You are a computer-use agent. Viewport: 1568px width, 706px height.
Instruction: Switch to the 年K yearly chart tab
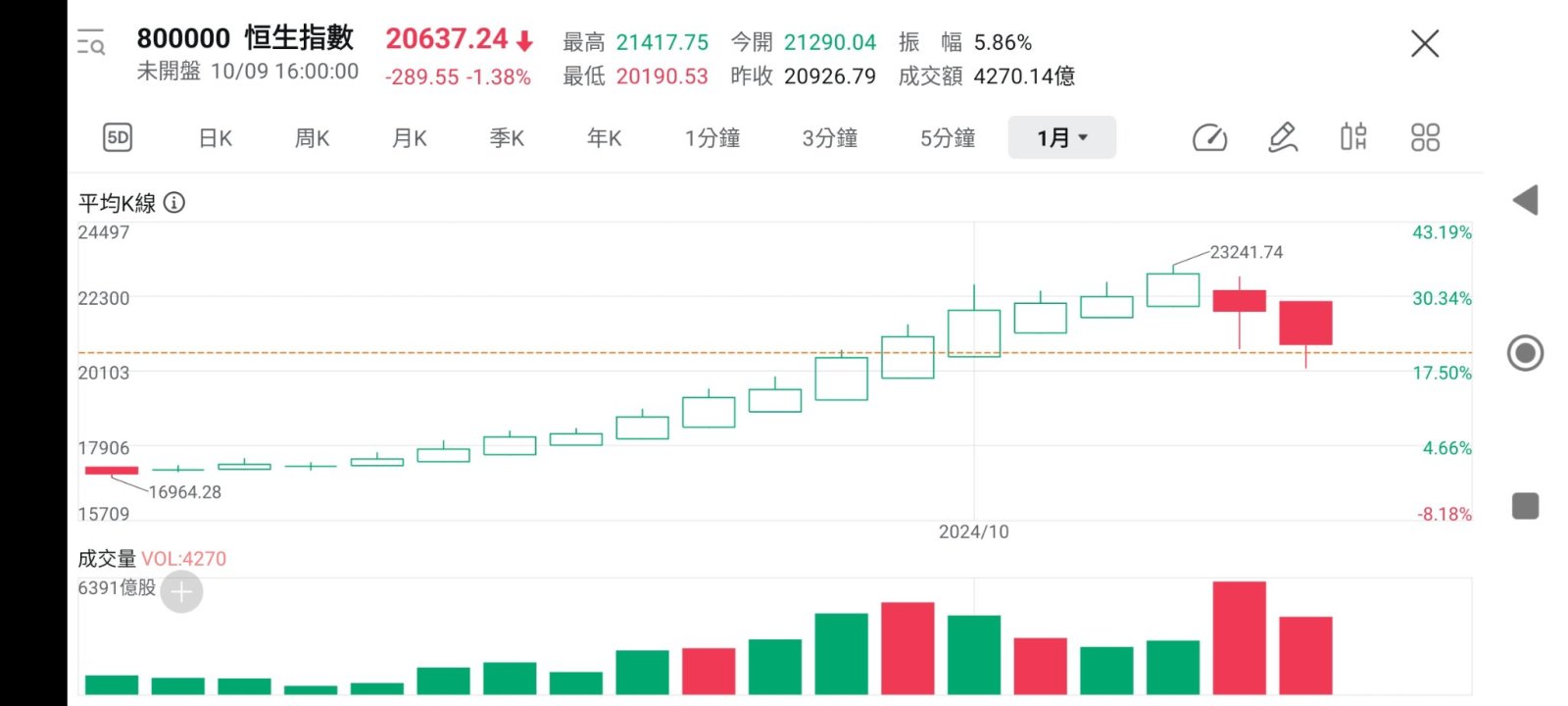click(605, 138)
